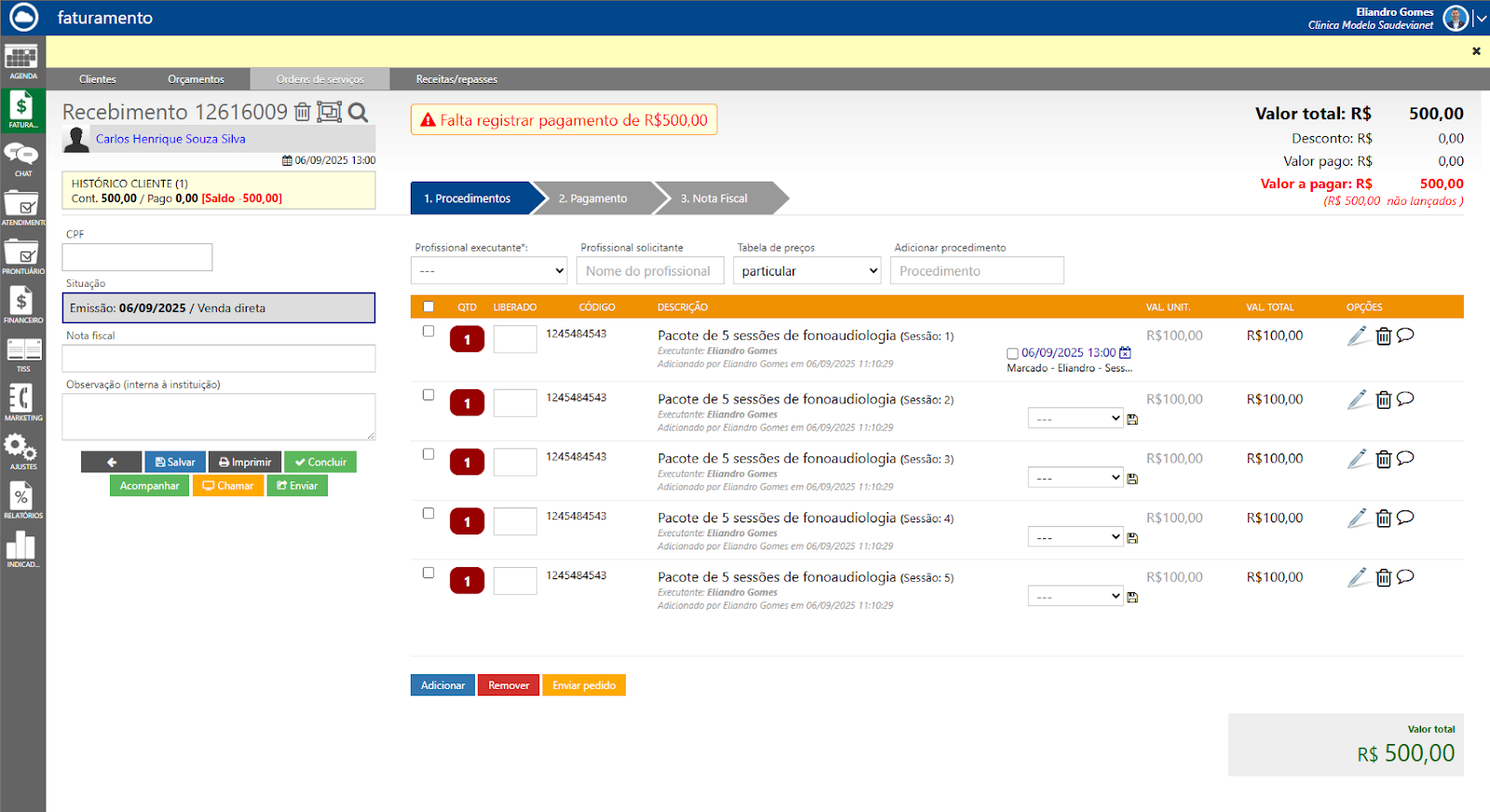The width and height of the screenshot is (1490, 812).
Task: Save schedule for Sessão 2 with disk icon
Action: [x=1132, y=420]
